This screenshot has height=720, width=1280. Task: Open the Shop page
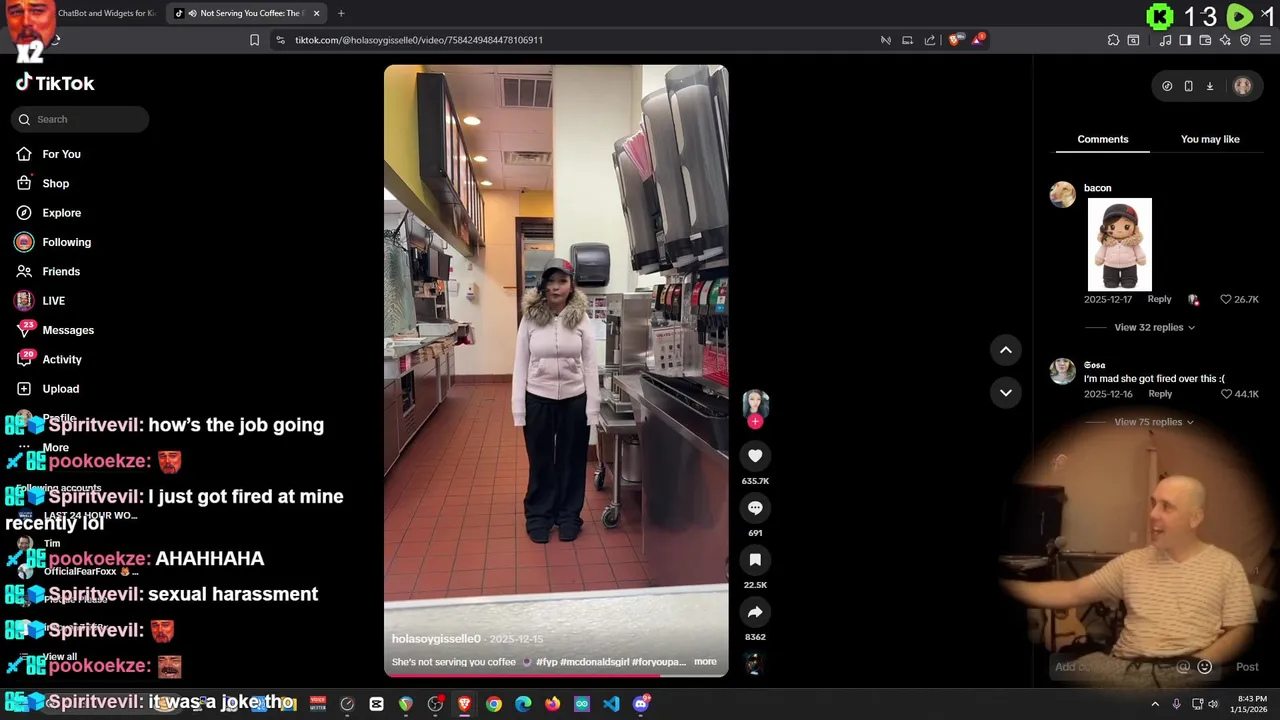pos(42,183)
